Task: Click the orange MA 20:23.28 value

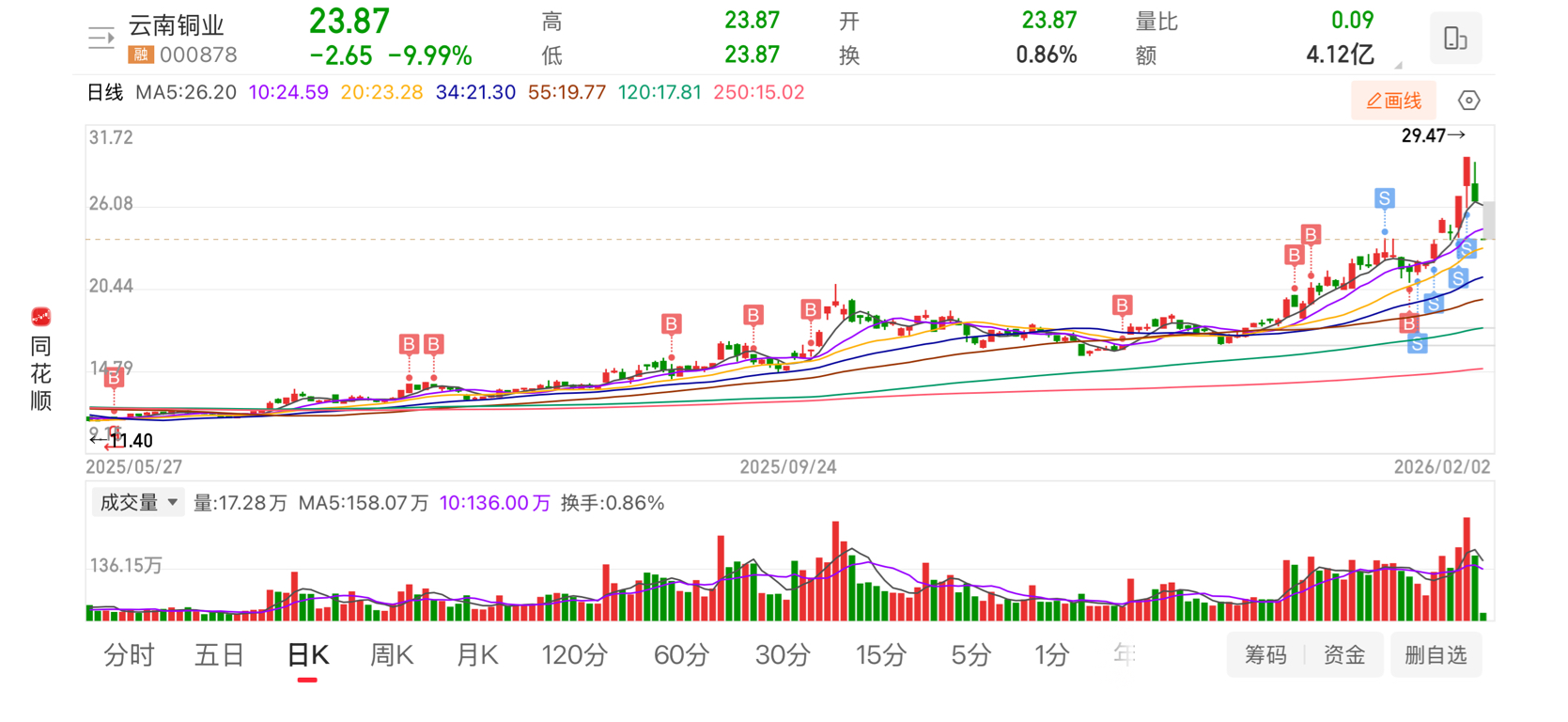Action: click(381, 92)
